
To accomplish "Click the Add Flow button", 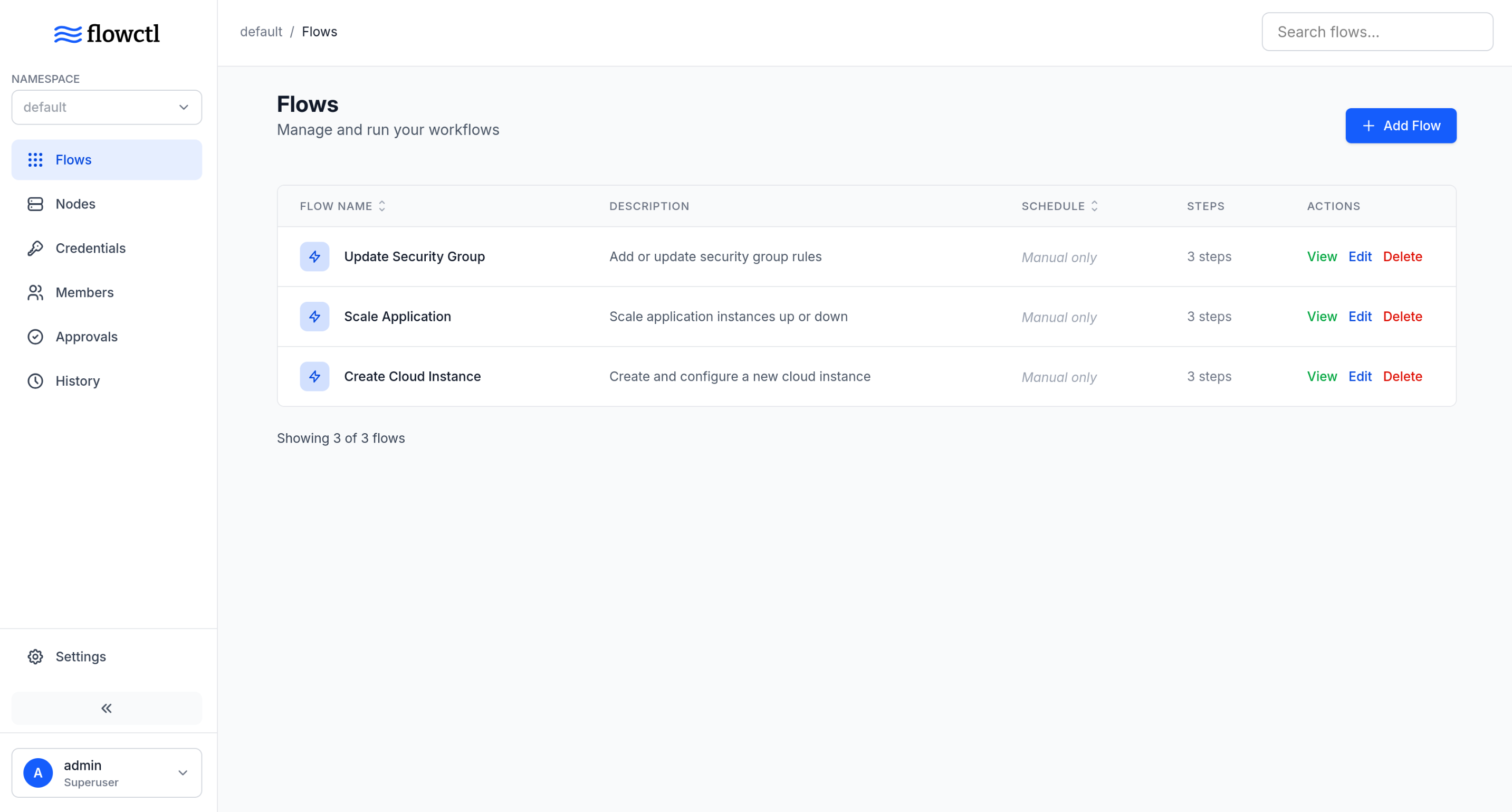I will [1401, 125].
